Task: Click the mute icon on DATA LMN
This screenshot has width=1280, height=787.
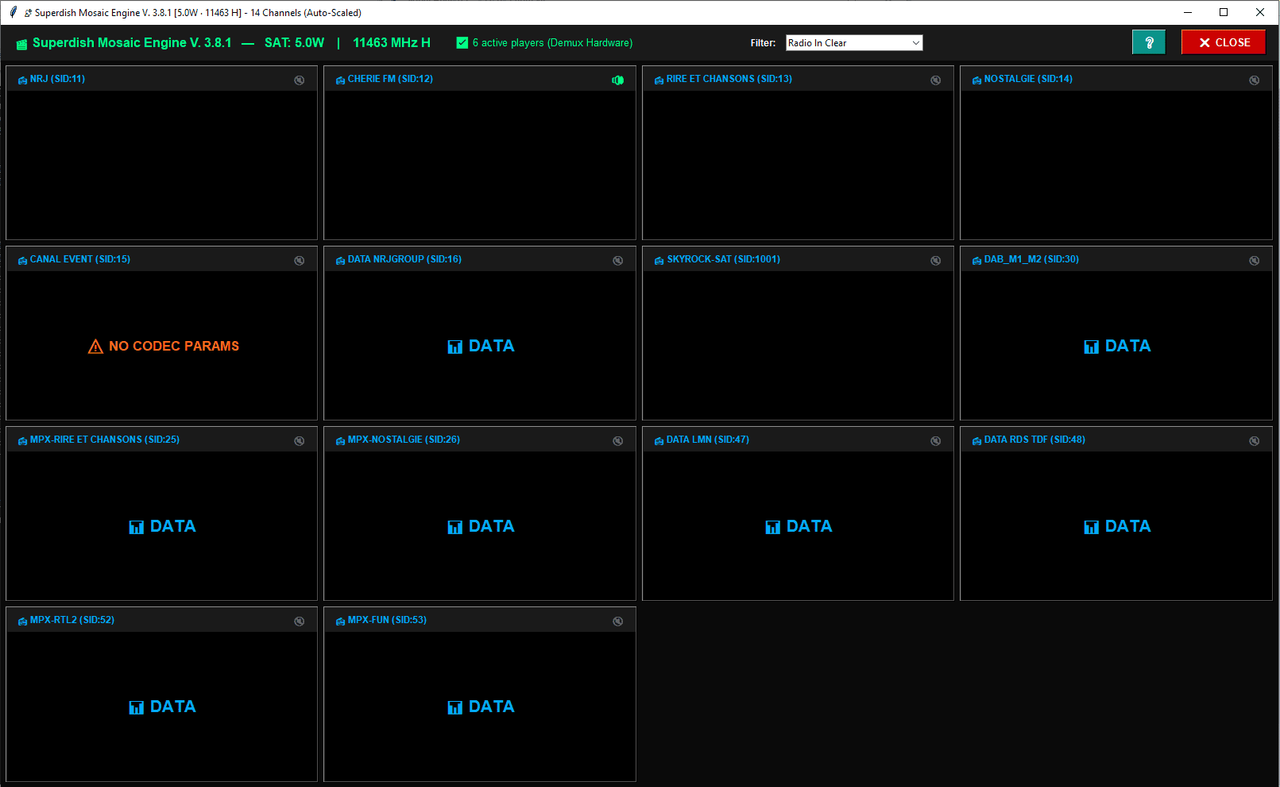Action: pyautogui.click(x=936, y=441)
